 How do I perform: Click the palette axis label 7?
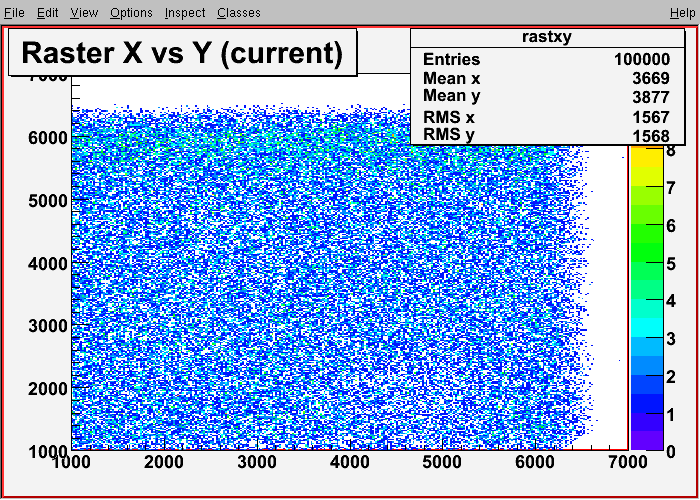(x=671, y=188)
